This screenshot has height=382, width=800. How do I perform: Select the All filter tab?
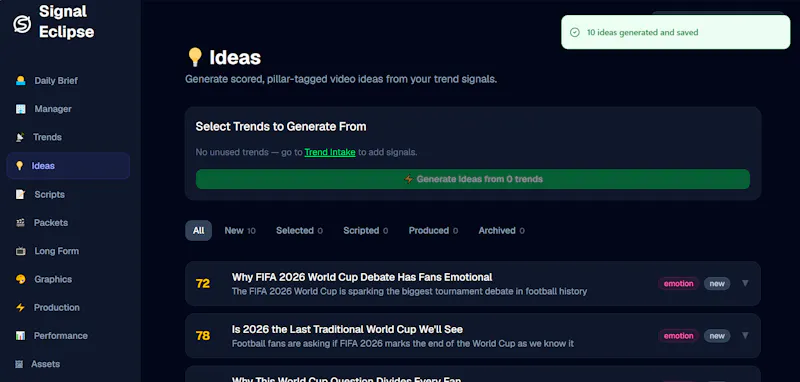point(198,231)
